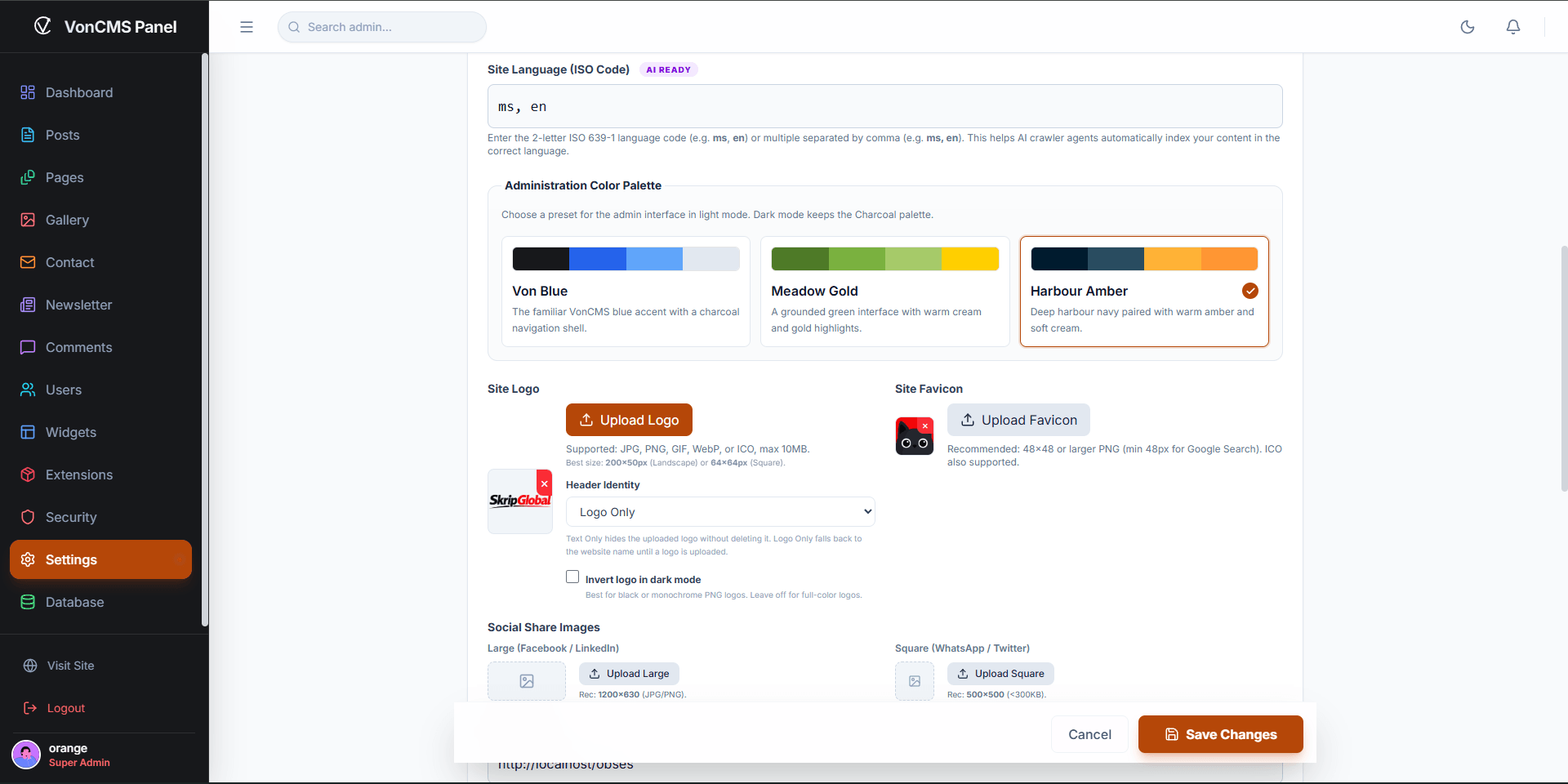Click the Upload Square button
The image size is (1568, 784).
[x=1000, y=674]
